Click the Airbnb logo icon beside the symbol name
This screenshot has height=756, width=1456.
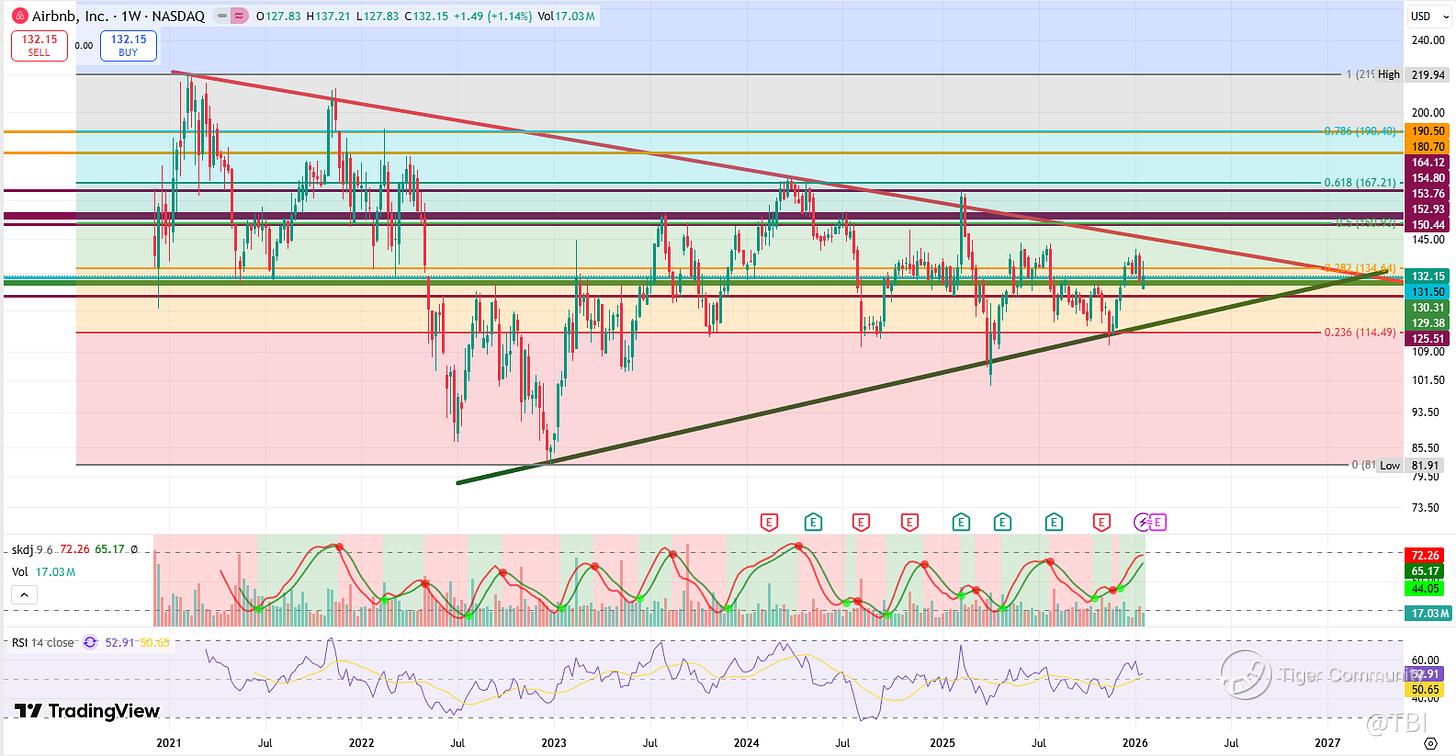pyautogui.click(x=19, y=16)
